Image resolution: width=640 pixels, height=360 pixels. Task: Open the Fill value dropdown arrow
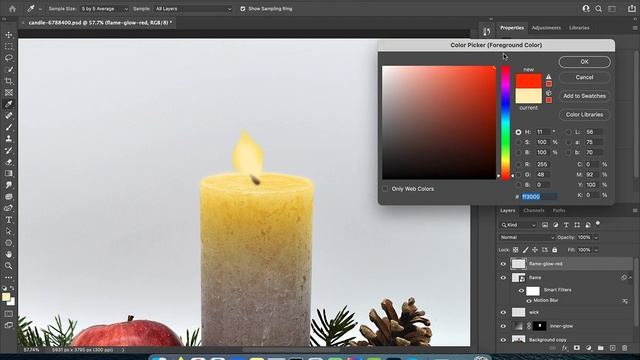(596, 250)
